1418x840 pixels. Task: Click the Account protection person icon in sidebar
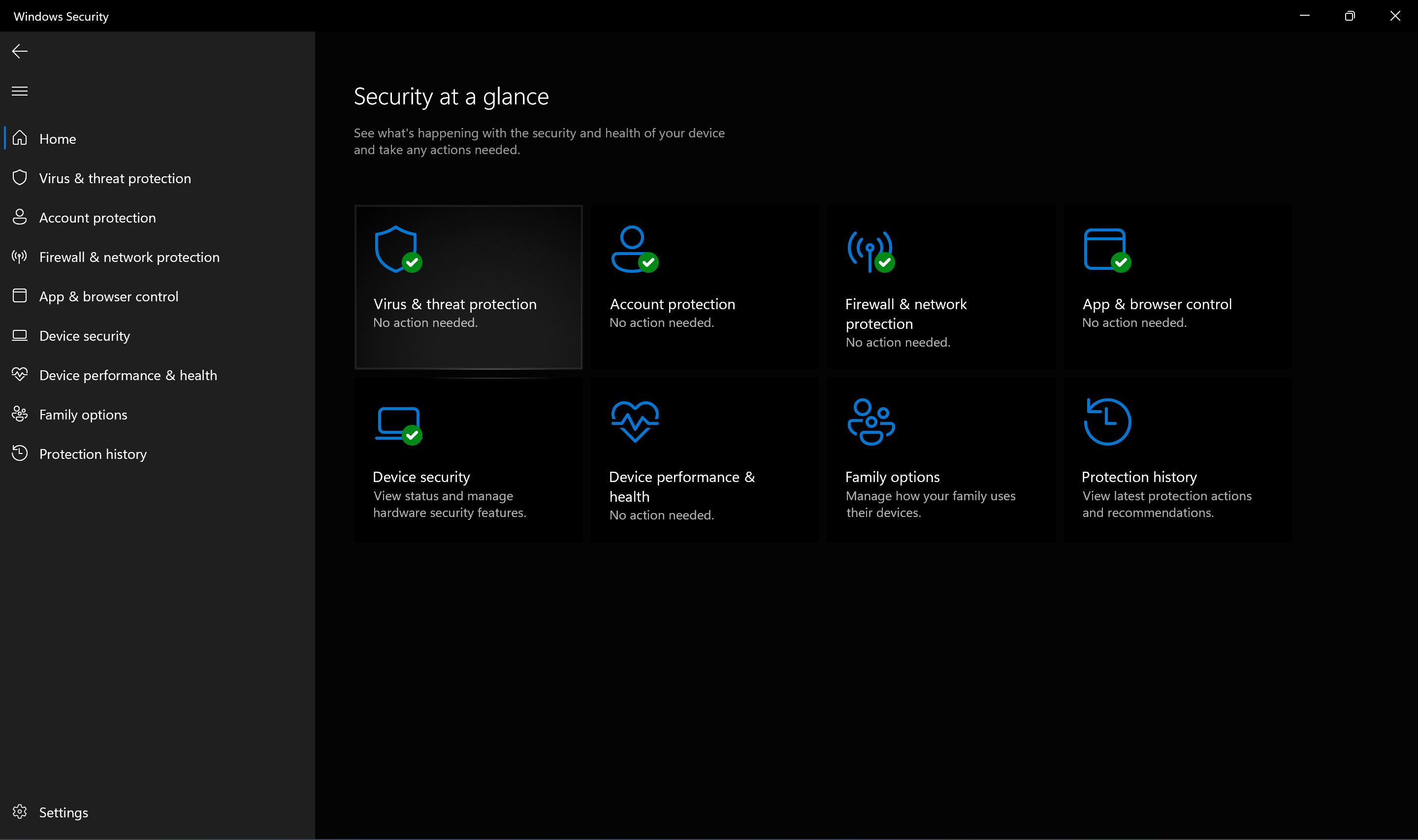tap(20, 217)
